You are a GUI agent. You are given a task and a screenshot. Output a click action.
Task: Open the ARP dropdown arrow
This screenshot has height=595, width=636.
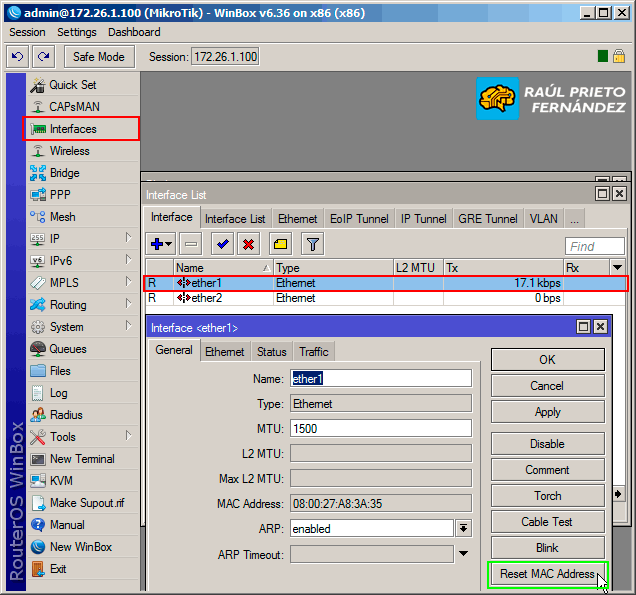[x=463, y=528]
